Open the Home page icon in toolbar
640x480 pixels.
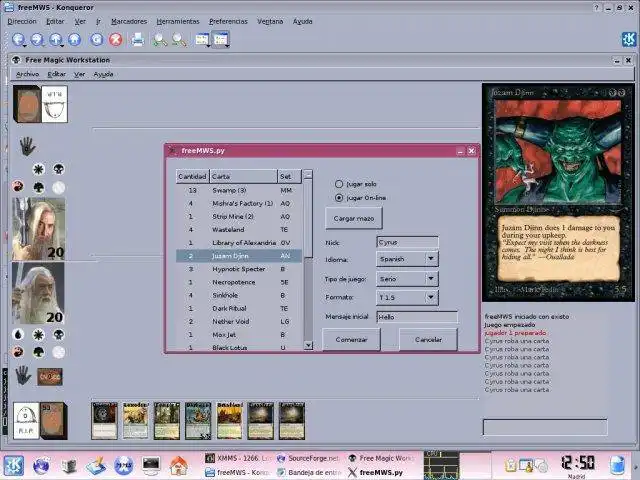click(74, 39)
